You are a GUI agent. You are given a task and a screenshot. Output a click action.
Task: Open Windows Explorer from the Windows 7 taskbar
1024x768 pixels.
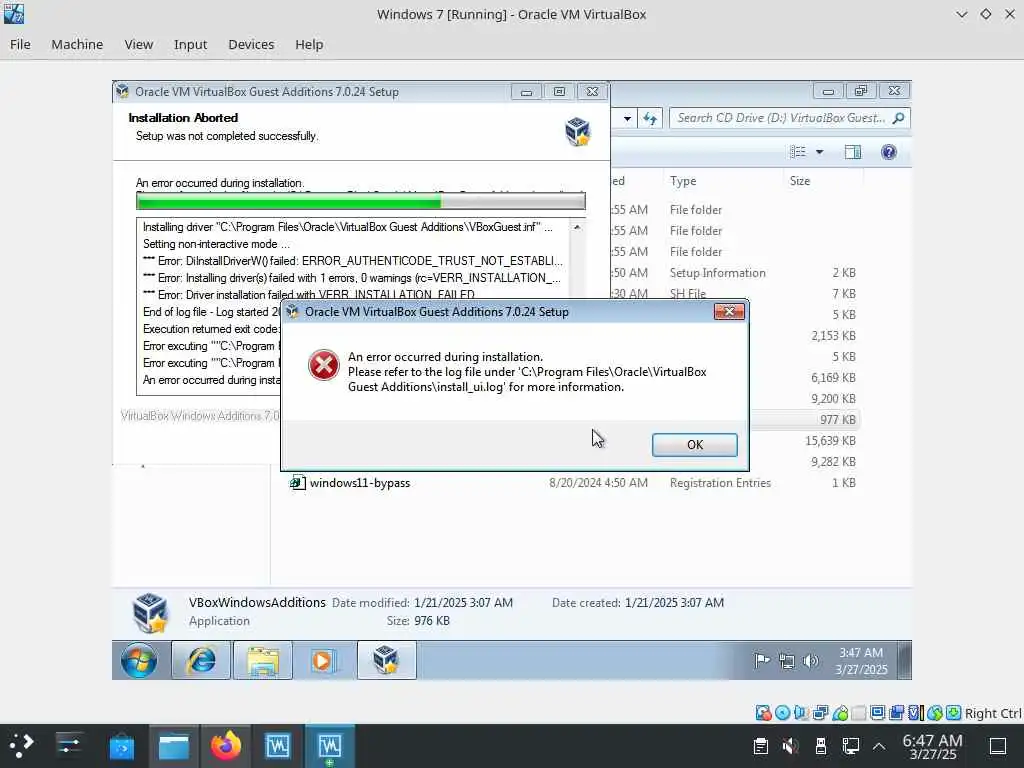(263, 660)
